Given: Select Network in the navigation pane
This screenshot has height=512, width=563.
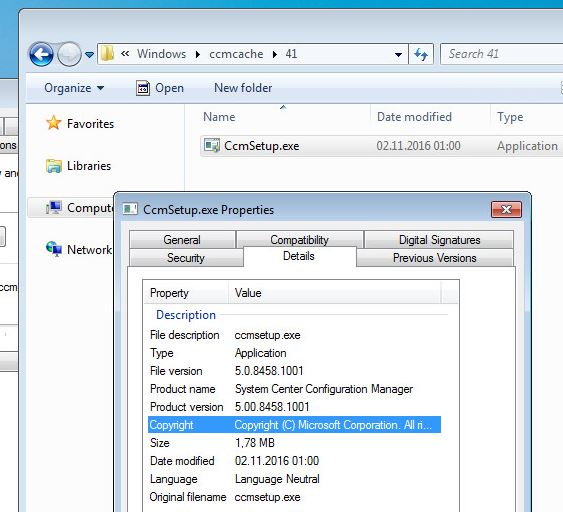Looking at the screenshot, I should tap(89, 250).
